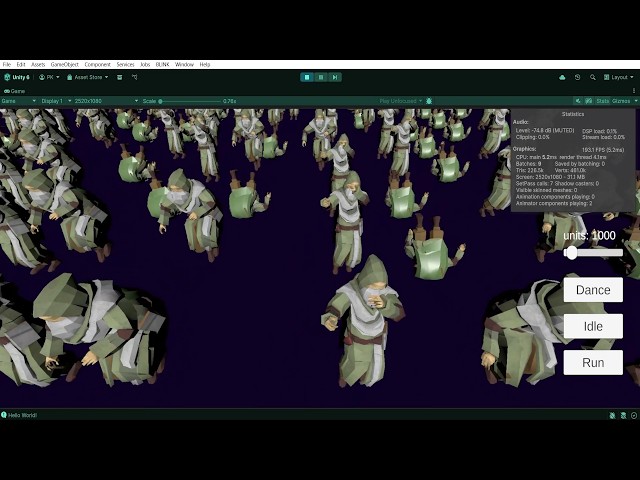Click the Step frame button
Viewport: 640px width, 480px height.
pyautogui.click(x=335, y=77)
